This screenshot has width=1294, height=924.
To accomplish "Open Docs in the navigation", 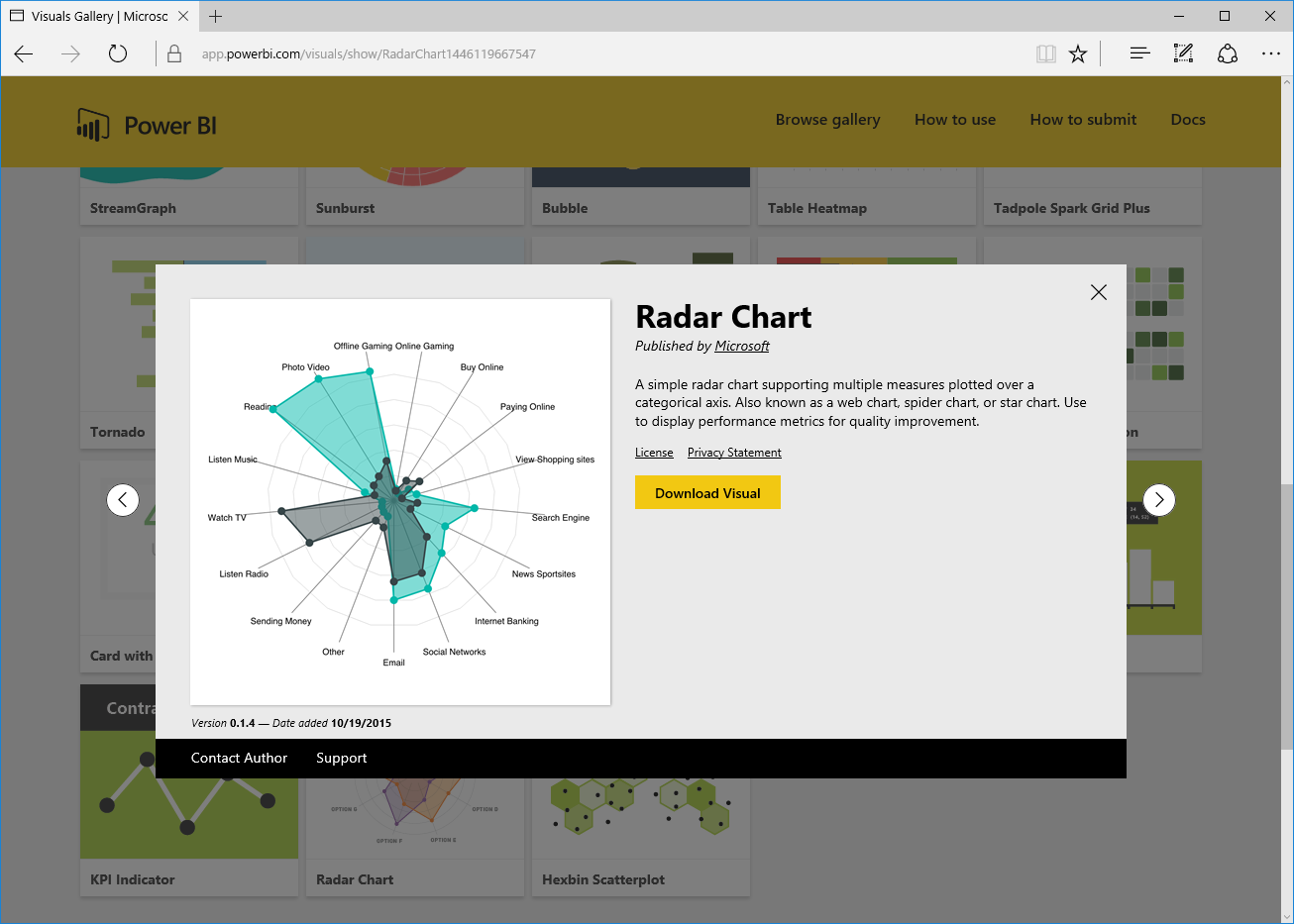I will pyautogui.click(x=1188, y=120).
